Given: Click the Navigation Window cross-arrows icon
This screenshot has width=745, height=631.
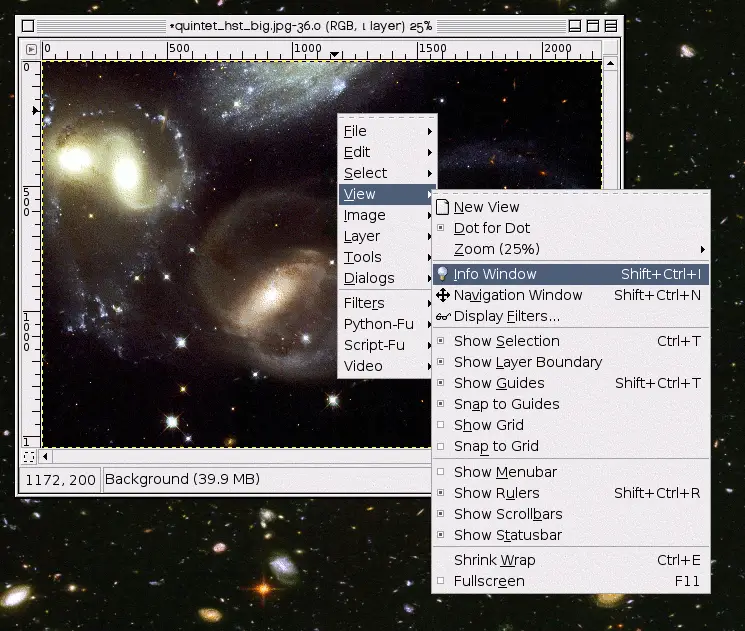Looking at the screenshot, I should point(442,295).
